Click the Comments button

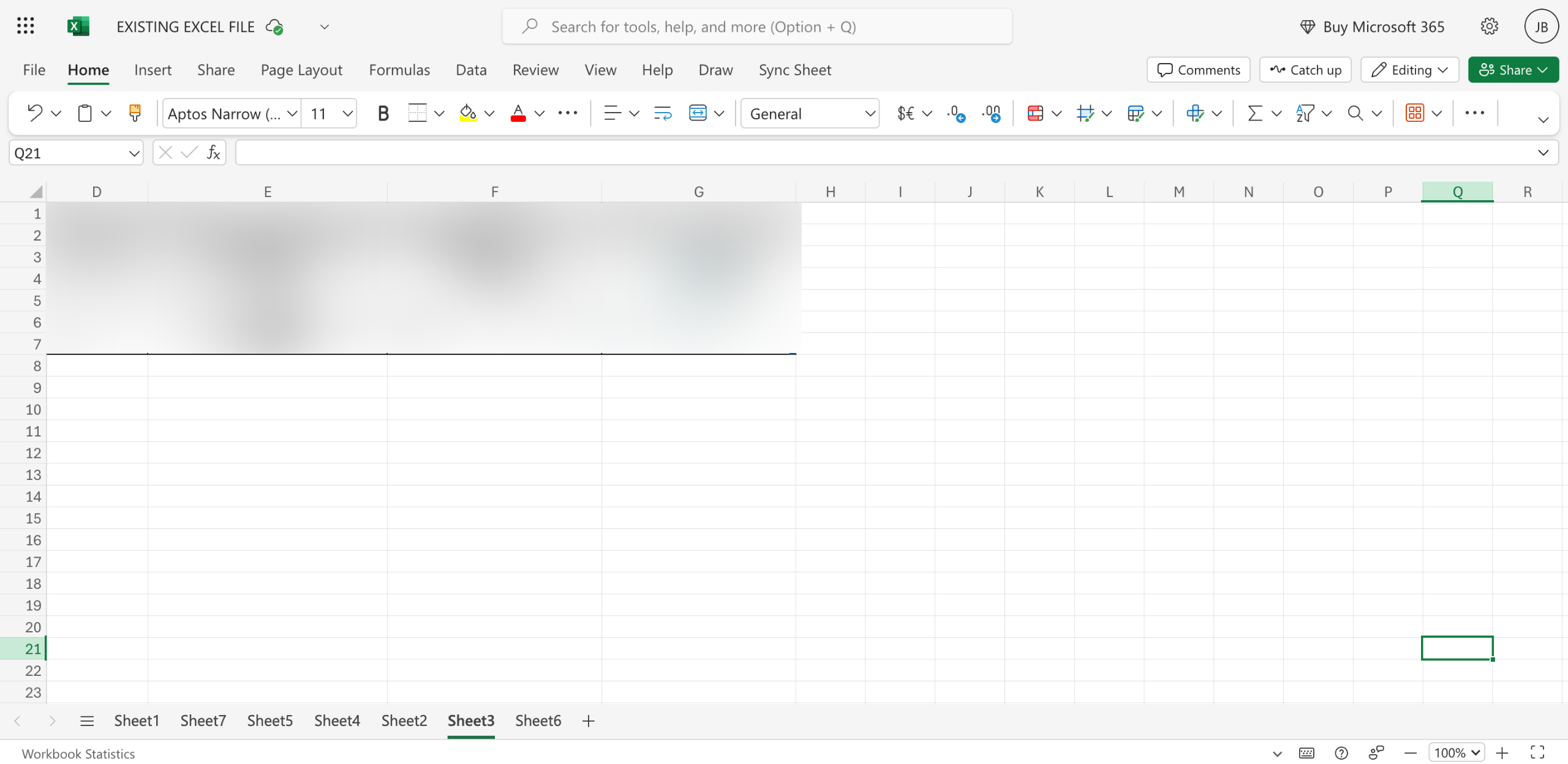pos(1199,70)
